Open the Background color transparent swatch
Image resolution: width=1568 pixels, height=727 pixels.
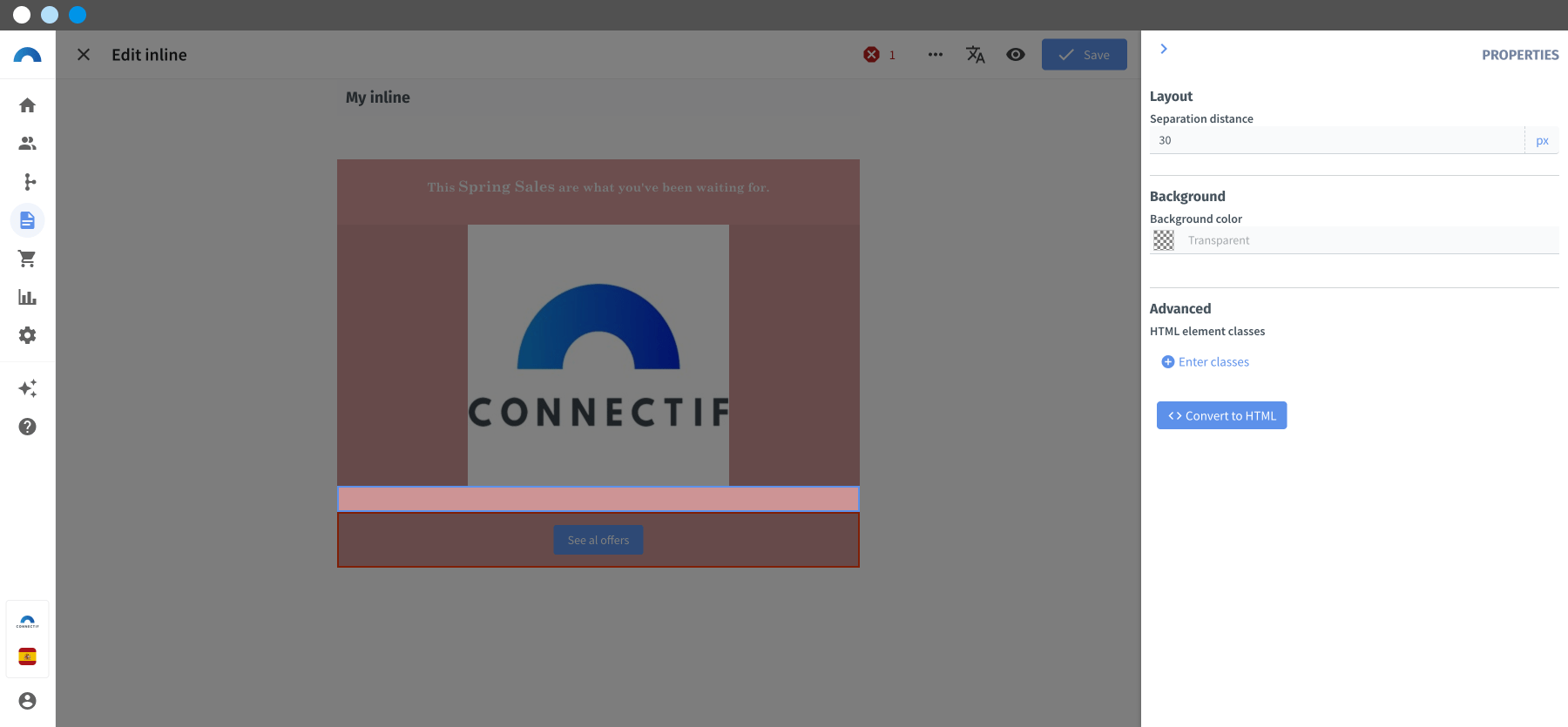1164,240
